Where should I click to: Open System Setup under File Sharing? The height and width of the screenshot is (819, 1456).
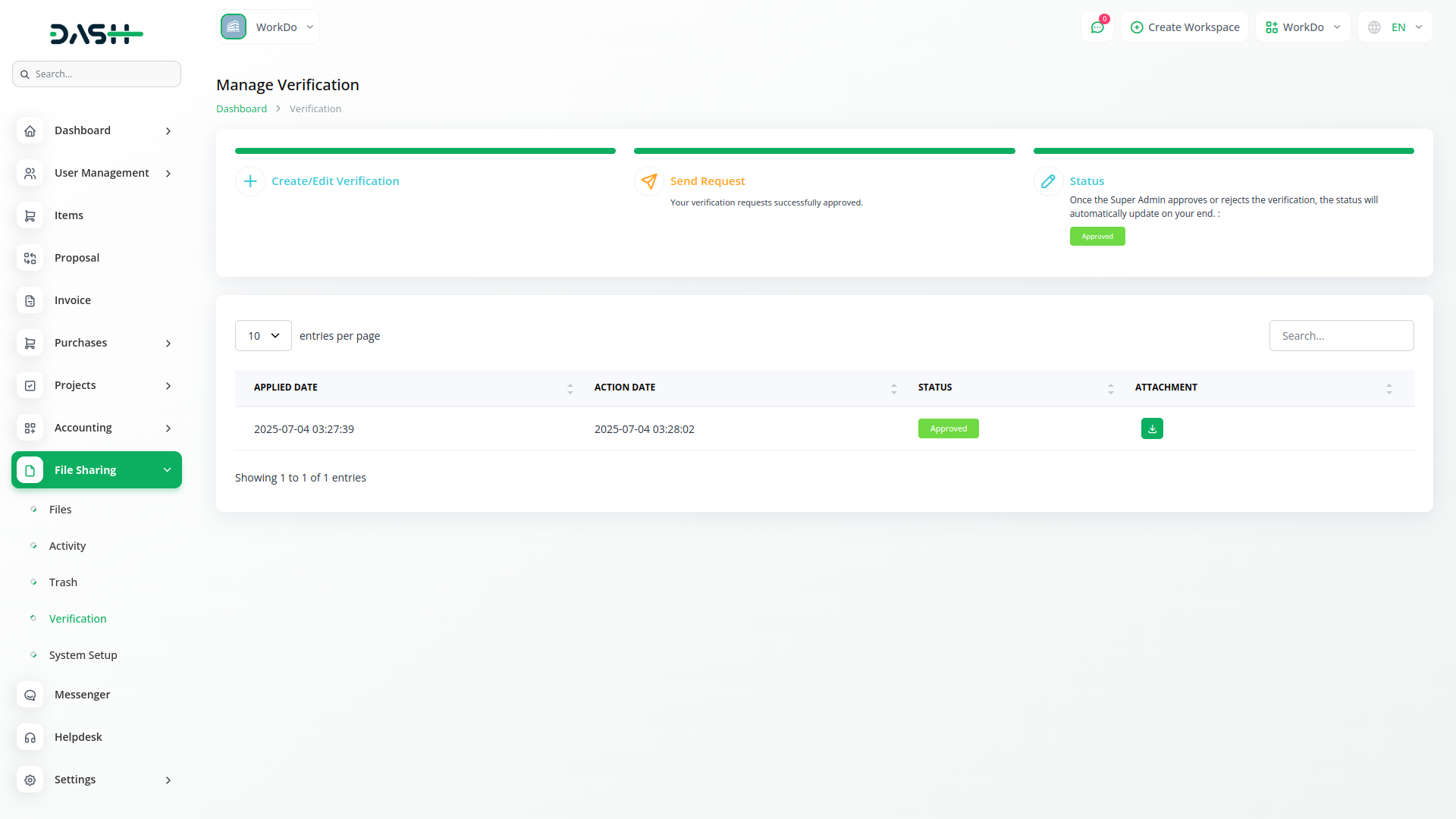coord(83,655)
